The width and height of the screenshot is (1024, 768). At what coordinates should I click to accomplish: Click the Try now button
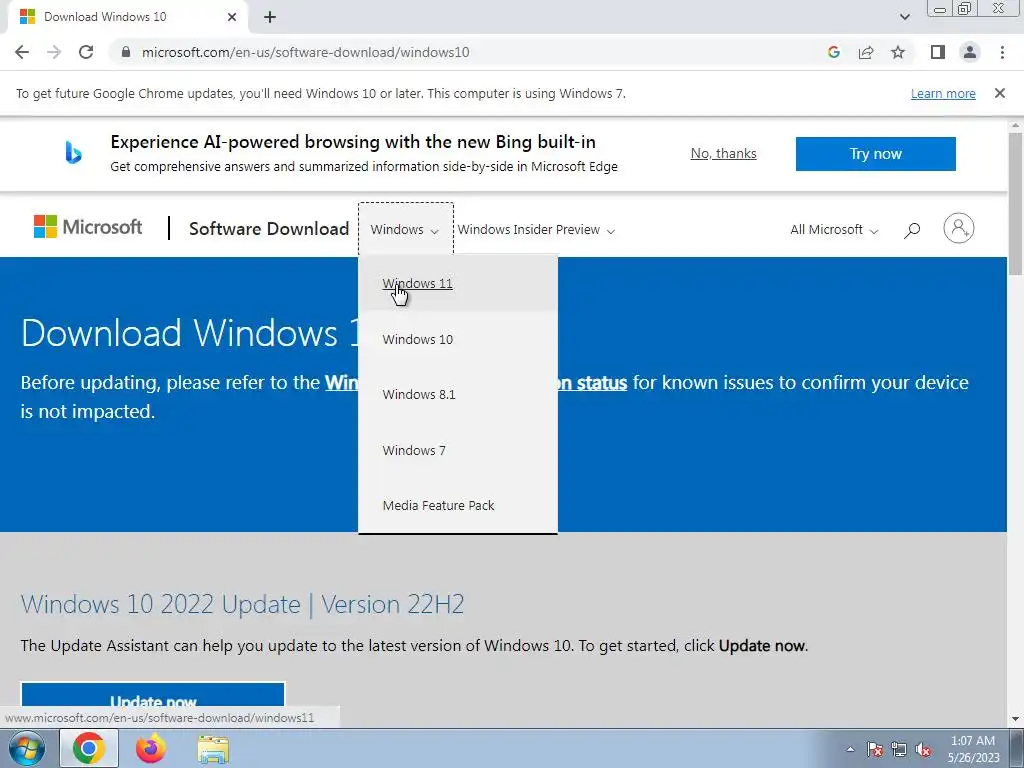pos(876,154)
